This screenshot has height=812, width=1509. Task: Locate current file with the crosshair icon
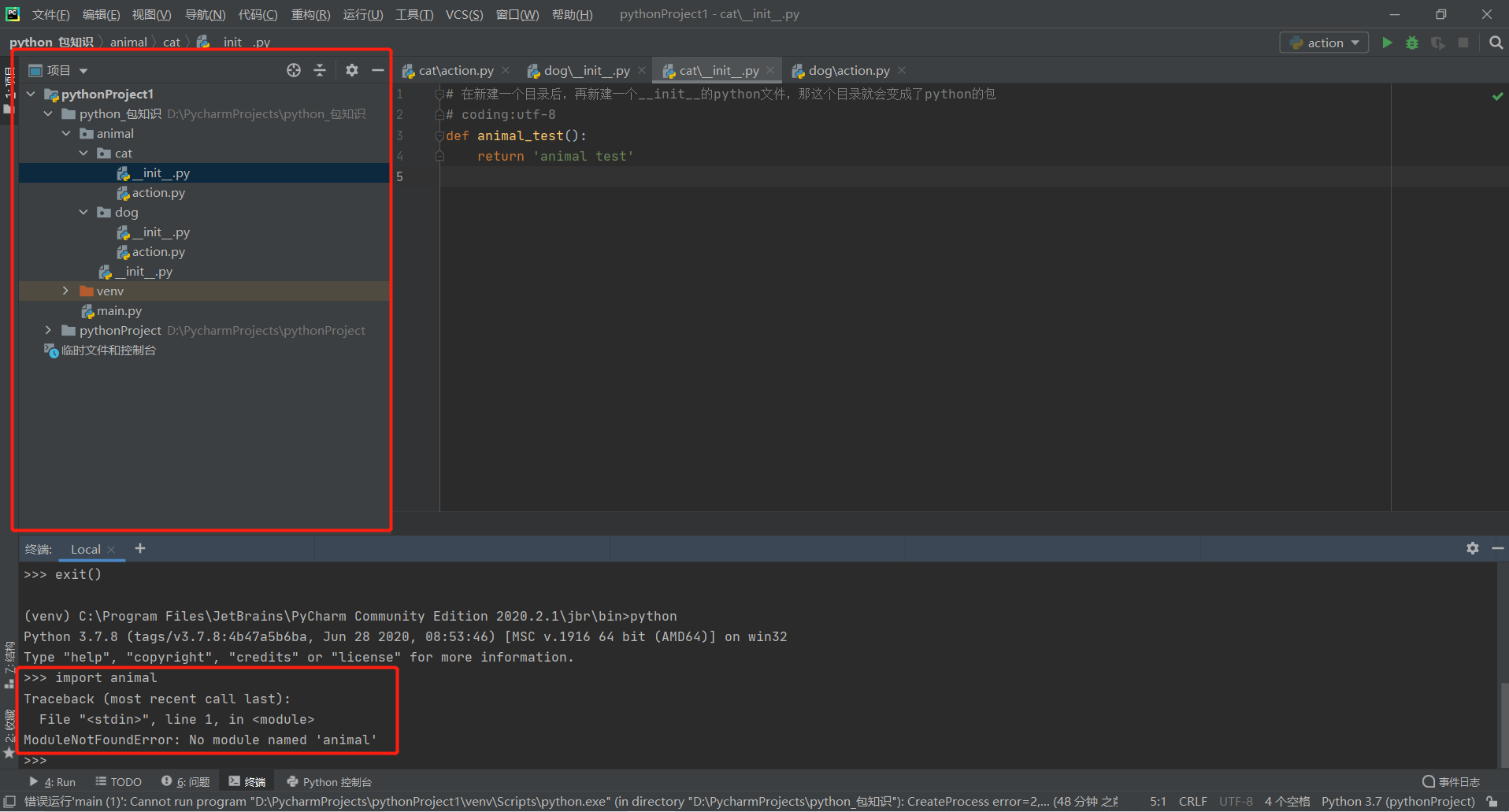point(294,70)
